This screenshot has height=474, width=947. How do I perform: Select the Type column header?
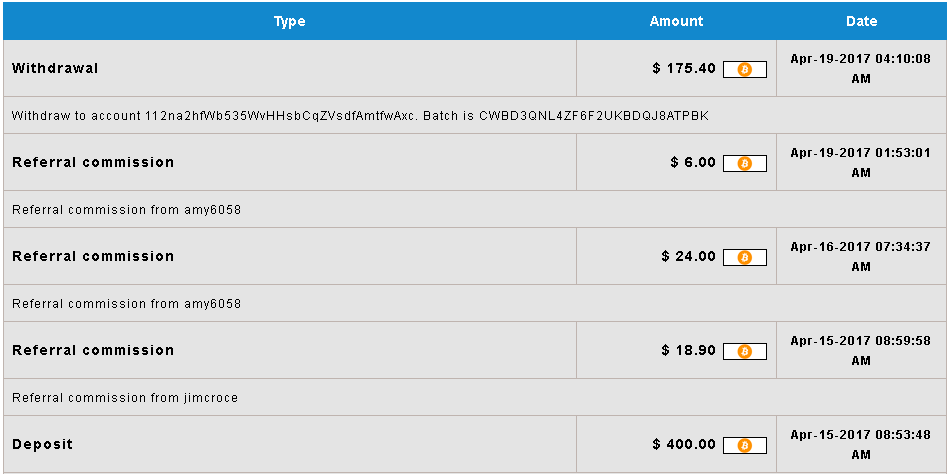click(x=289, y=22)
